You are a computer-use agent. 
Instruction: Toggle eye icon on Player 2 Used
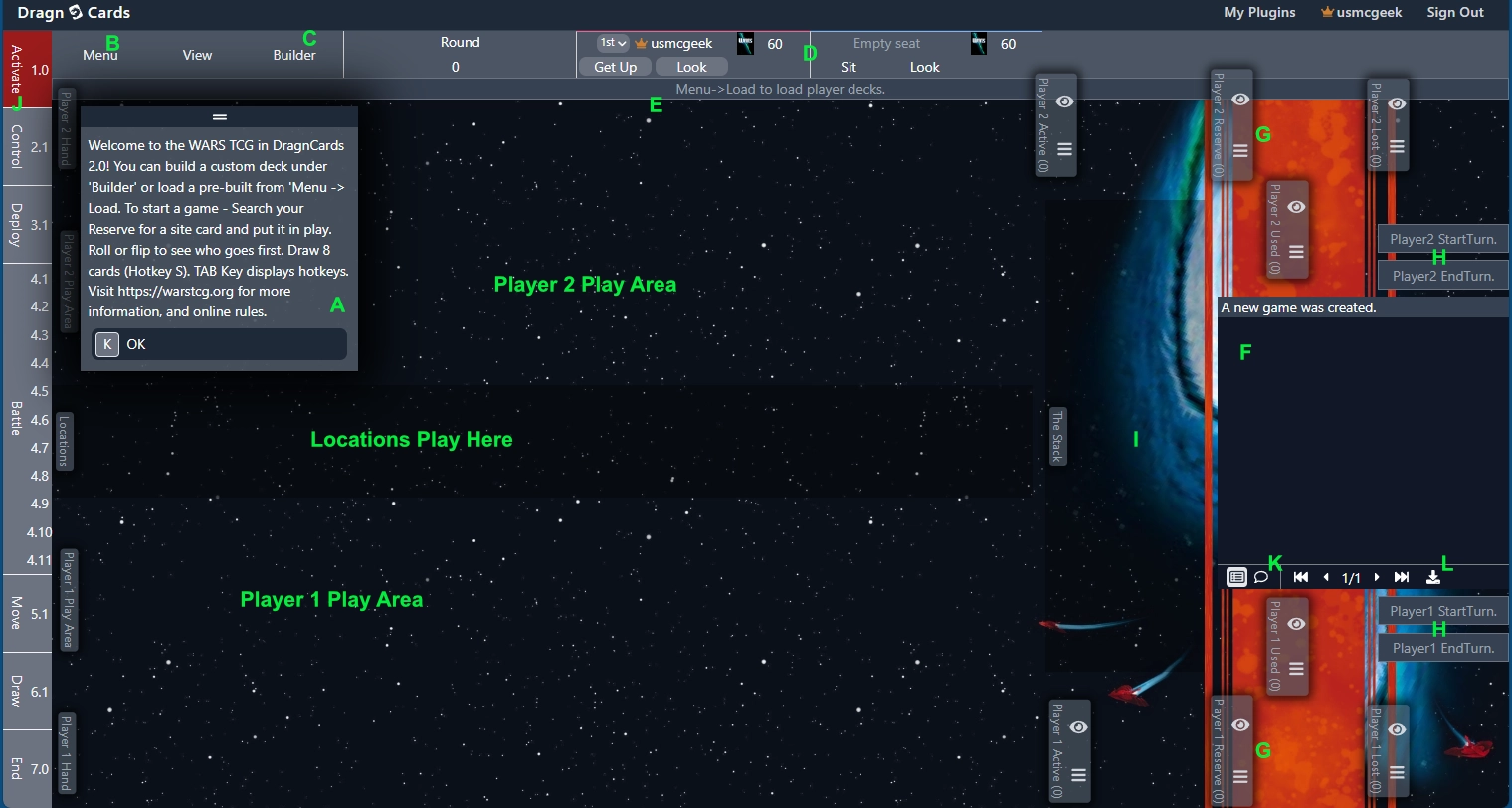(x=1296, y=207)
